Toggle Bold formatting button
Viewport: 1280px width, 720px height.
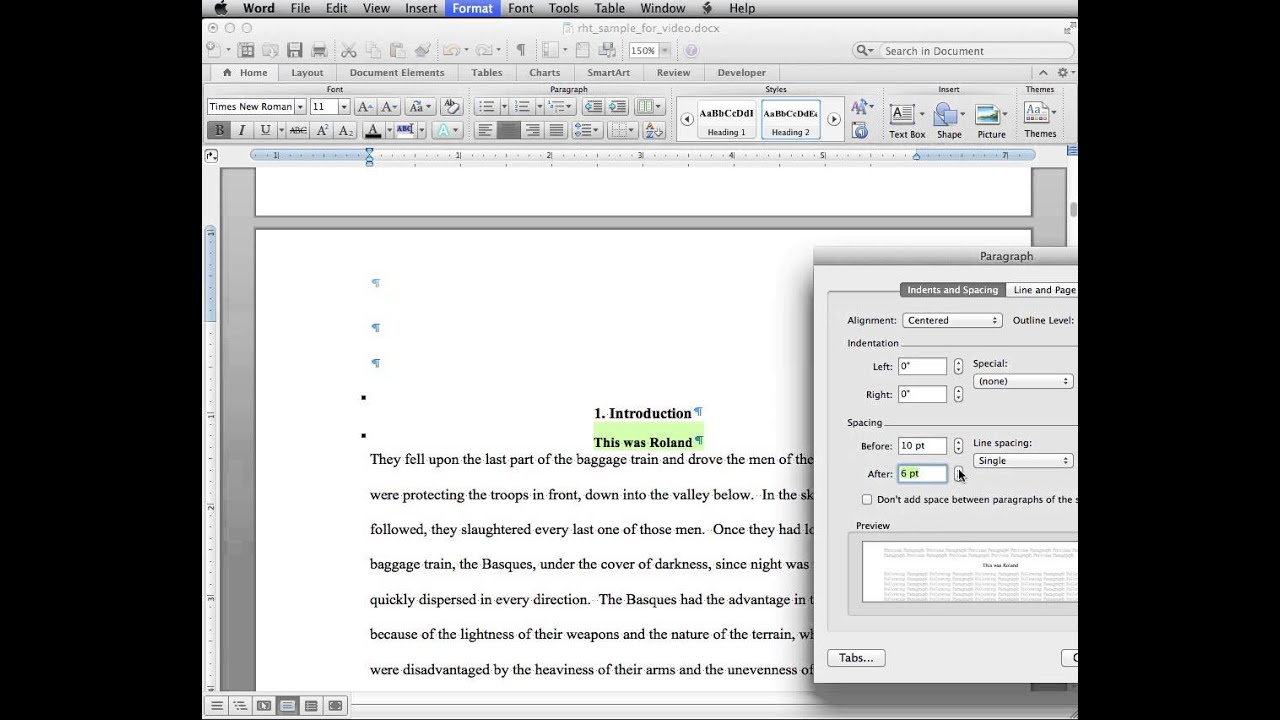[x=219, y=130]
